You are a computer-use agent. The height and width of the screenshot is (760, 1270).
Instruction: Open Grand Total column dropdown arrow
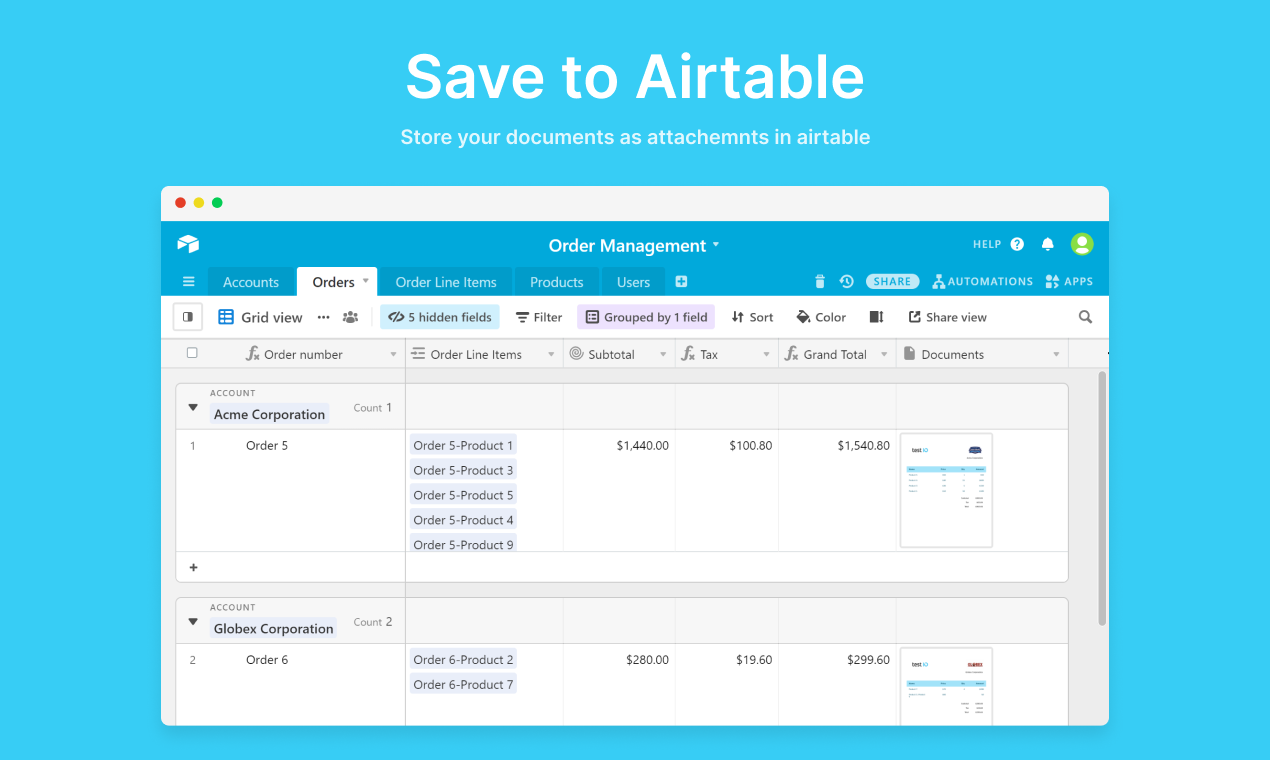(884, 354)
